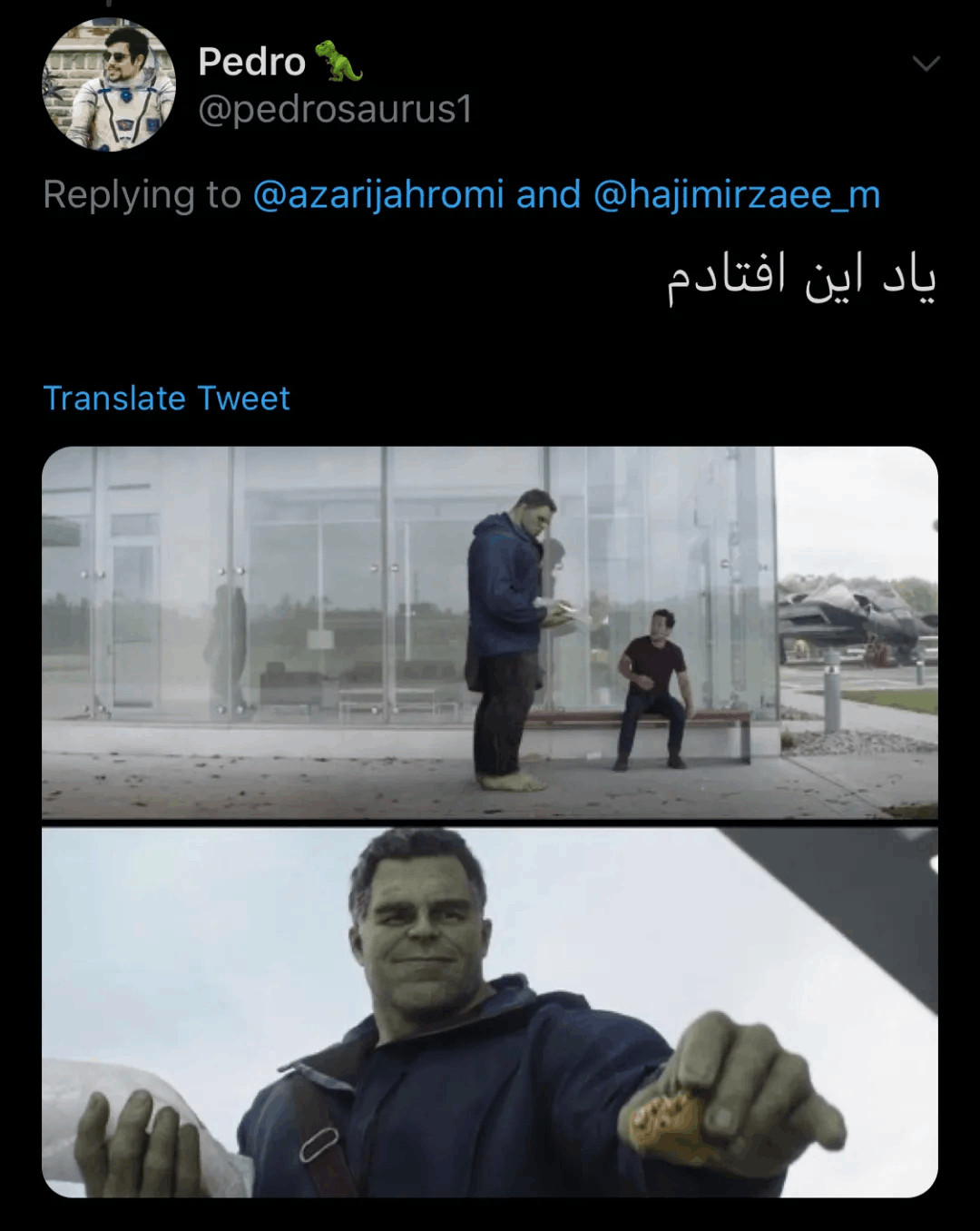Click the taco in Hulk's outstretched hand
980x1231 pixels.
tap(667, 1126)
